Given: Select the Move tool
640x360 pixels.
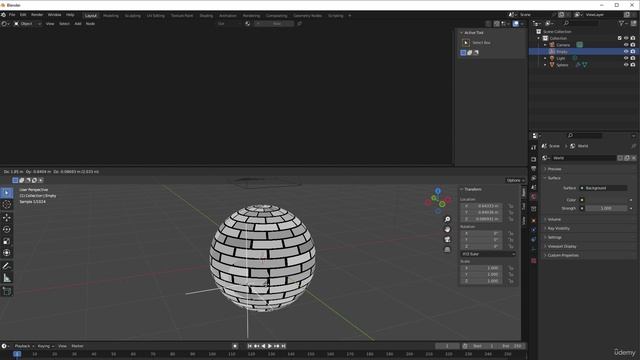Looking at the screenshot, I should (x=7, y=217).
